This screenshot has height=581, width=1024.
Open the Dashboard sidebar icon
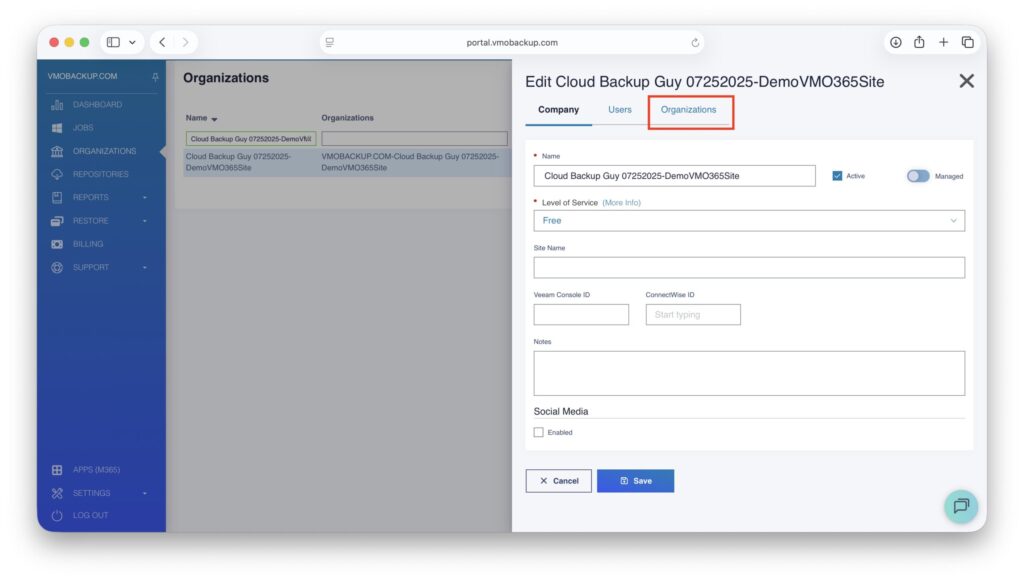coord(57,105)
